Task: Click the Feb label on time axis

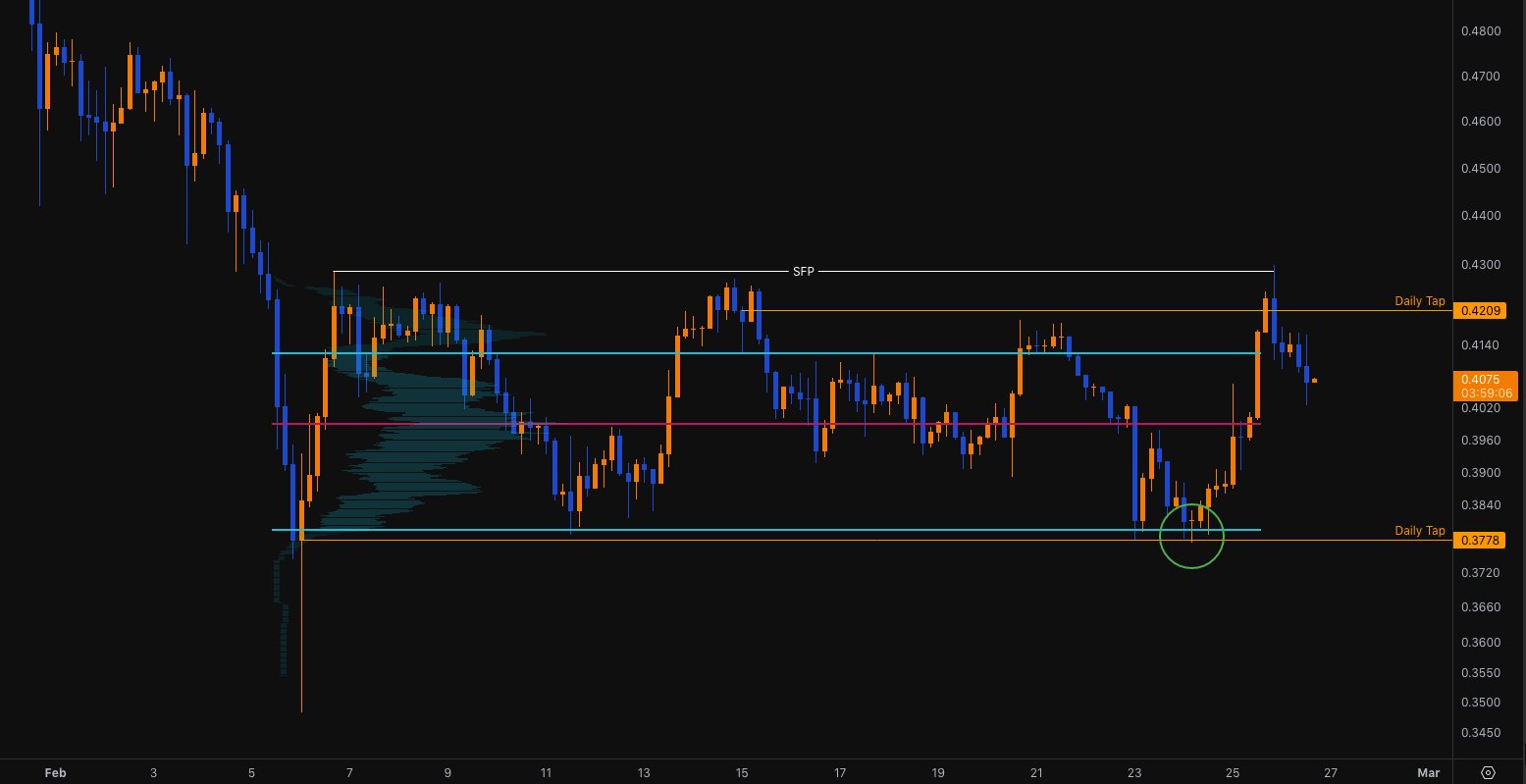Action: 55,772
